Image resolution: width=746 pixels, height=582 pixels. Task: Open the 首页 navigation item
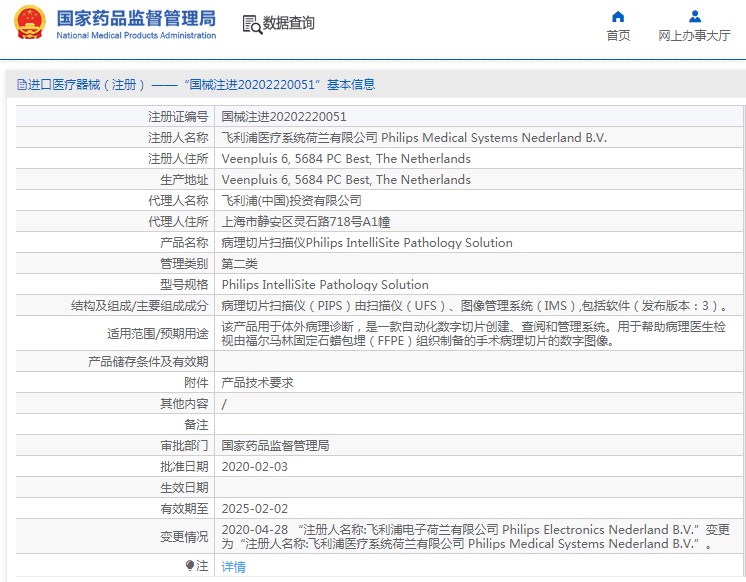pos(618,36)
